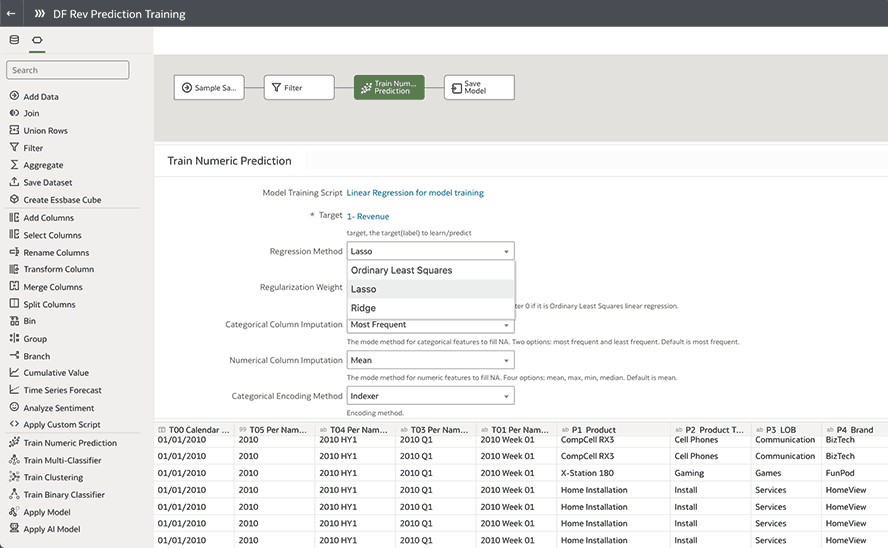Image resolution: width=888 pixels, height=548 pixels.
Task: Click the back arrow in header
Action: point(11,14)
